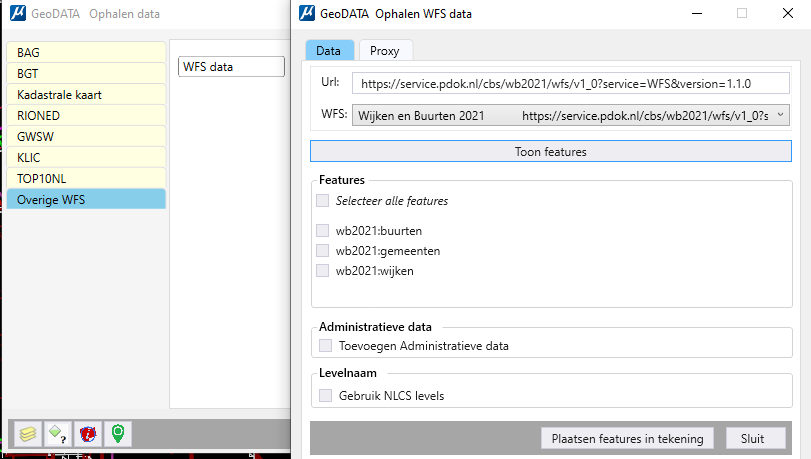Screen dimensions: 811x459
Task: Click the green diamond question mark icon
Action: tap(57, 434)
